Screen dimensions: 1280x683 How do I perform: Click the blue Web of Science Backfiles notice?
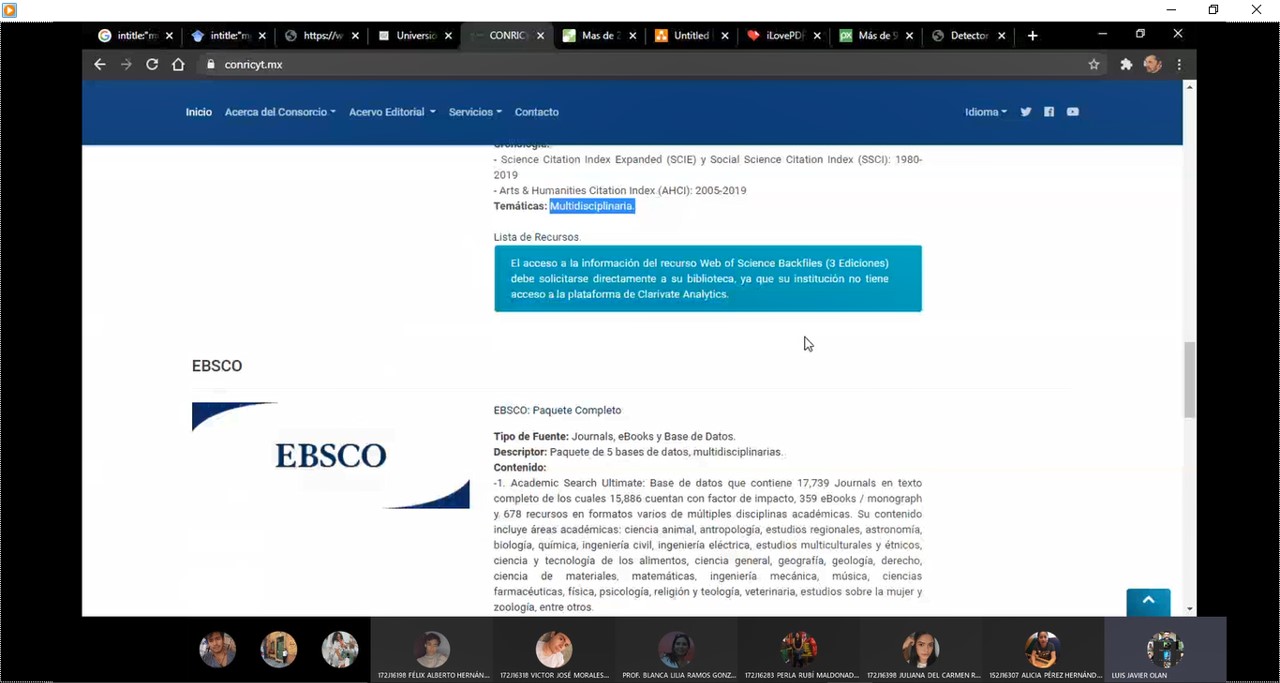[x=708, y=279]
